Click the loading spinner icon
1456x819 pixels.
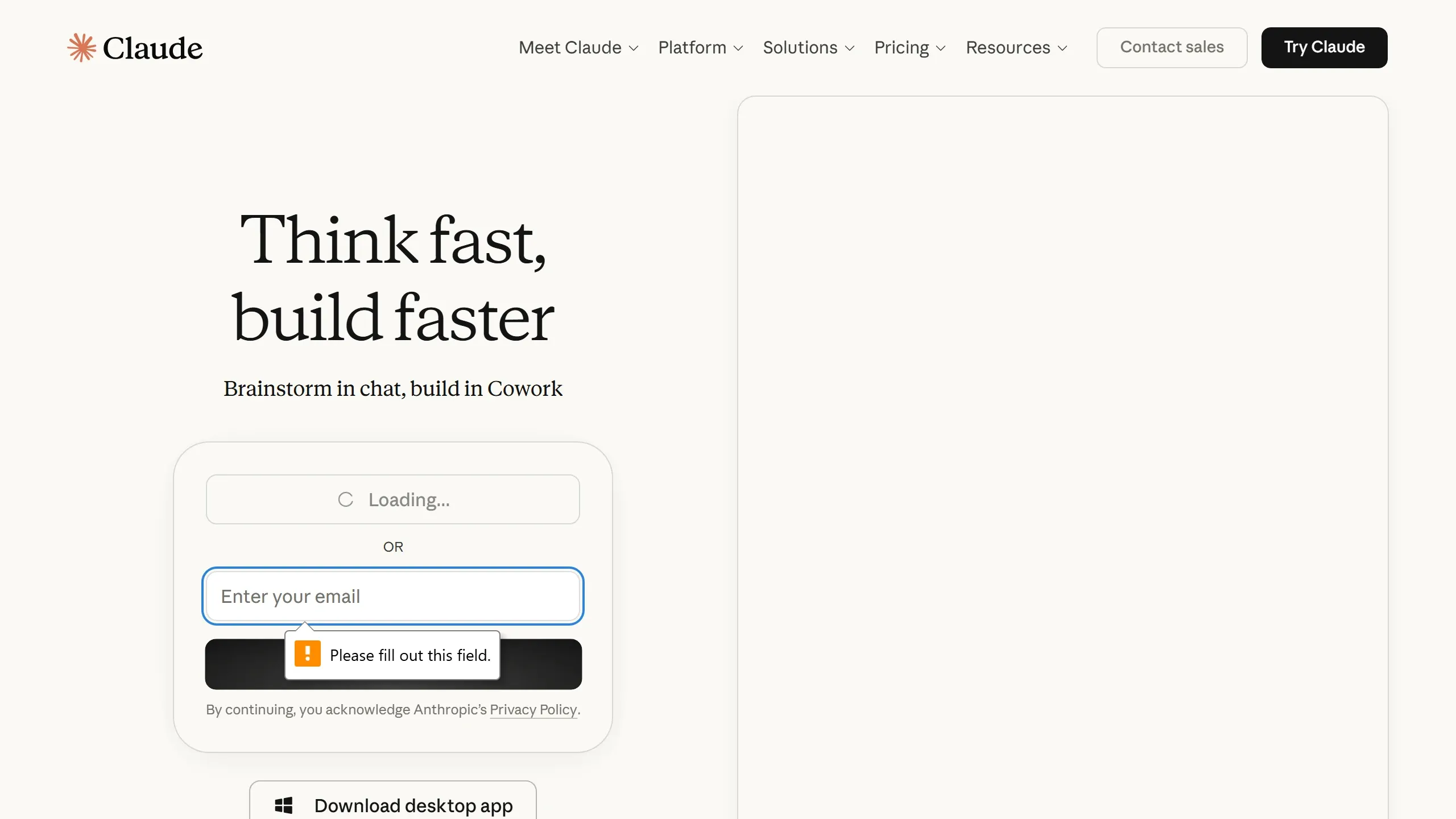(346, 499)
